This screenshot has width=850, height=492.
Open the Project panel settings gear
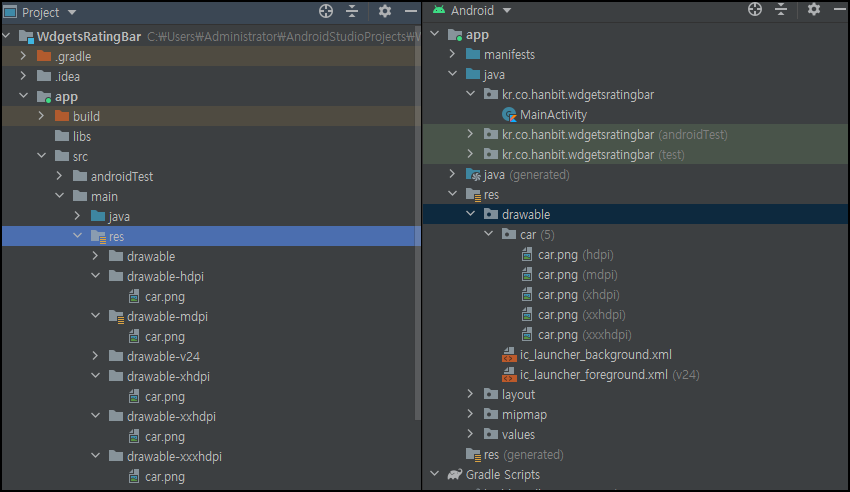pos(385,11)
